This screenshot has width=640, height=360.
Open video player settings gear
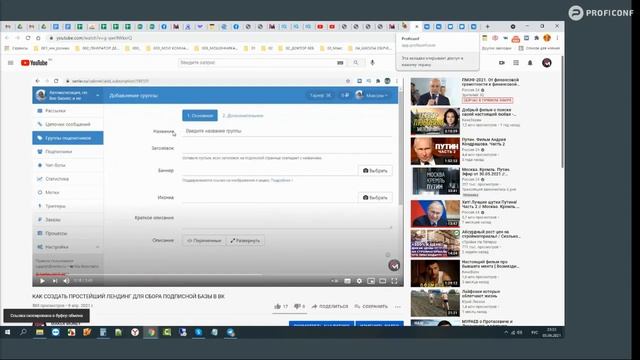pyautogui.click(x=359, y=281)
